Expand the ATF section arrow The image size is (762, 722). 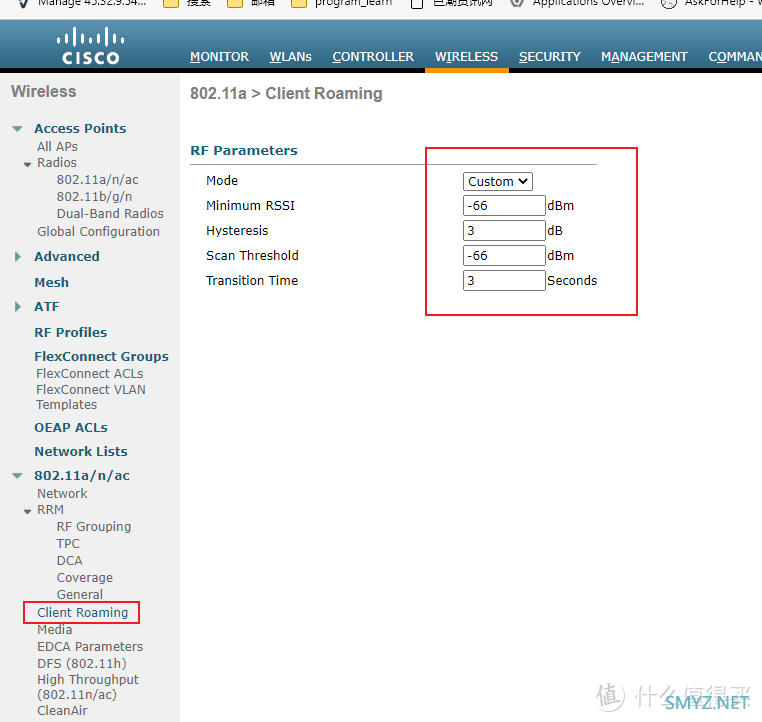(x=18, y=307)
